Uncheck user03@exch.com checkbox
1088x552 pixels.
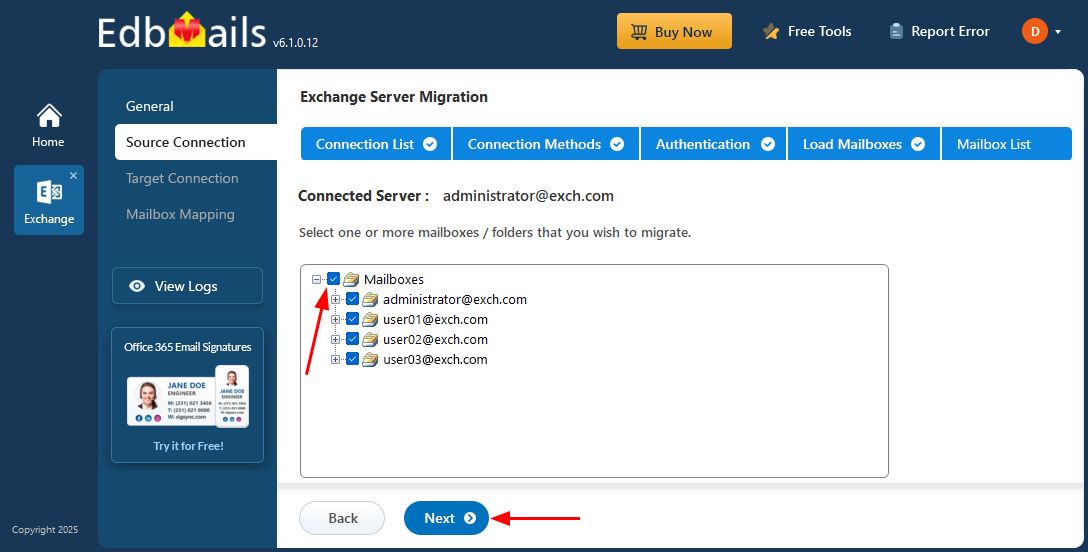tap(352, 359)
